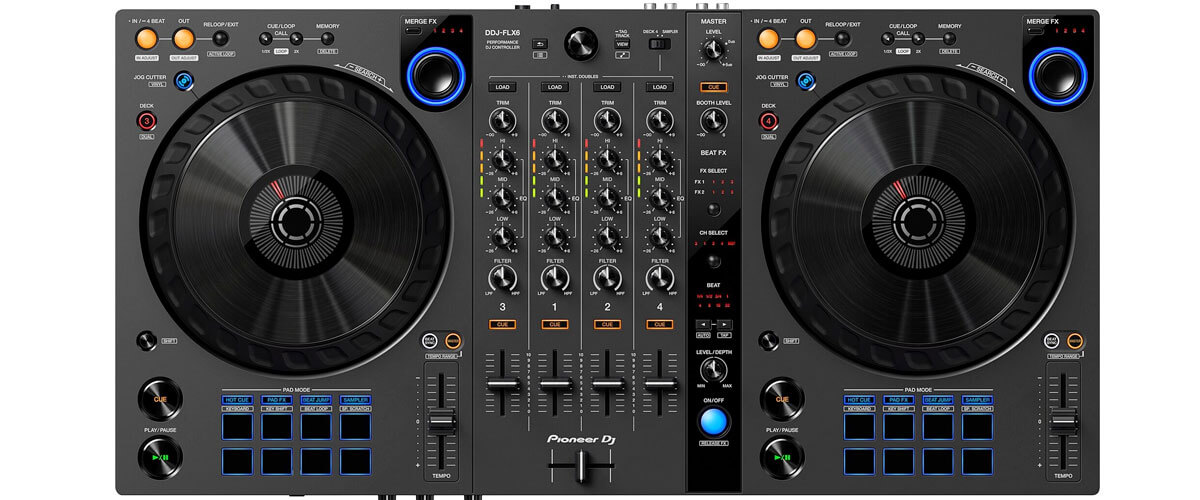Tap left deck RELOOP/EXIT button

point(221,38)
